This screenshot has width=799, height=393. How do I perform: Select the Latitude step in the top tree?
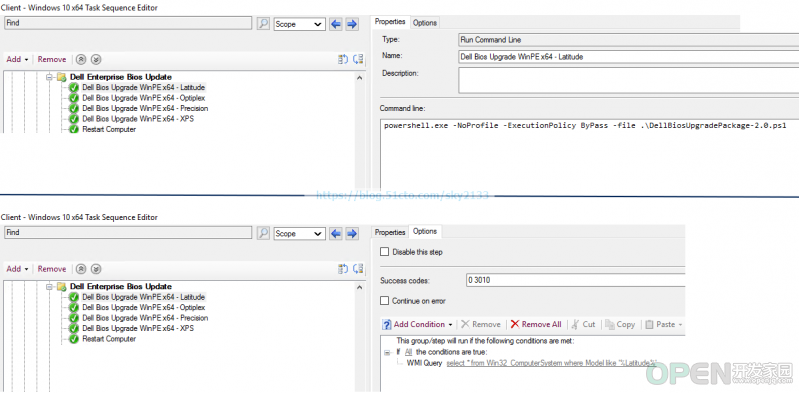click(144, 87)
